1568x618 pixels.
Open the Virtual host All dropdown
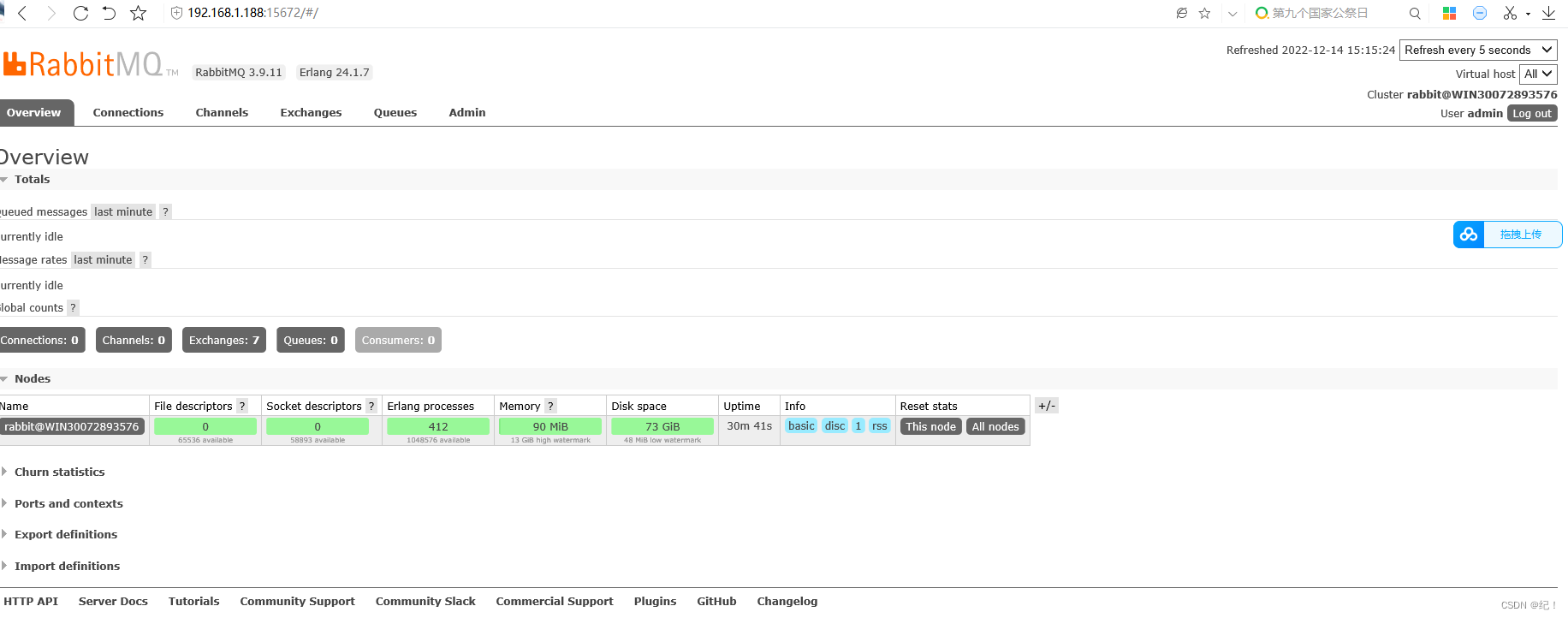(1538, 74)
